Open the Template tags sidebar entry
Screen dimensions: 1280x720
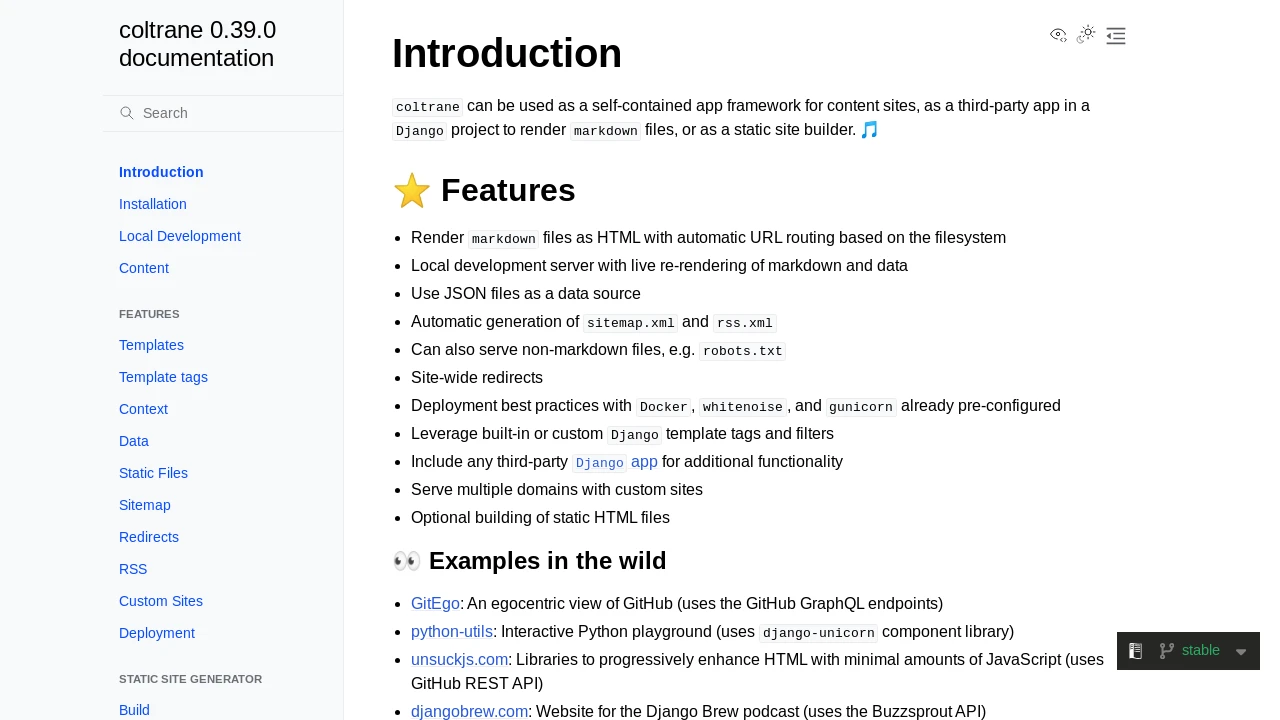163,377
